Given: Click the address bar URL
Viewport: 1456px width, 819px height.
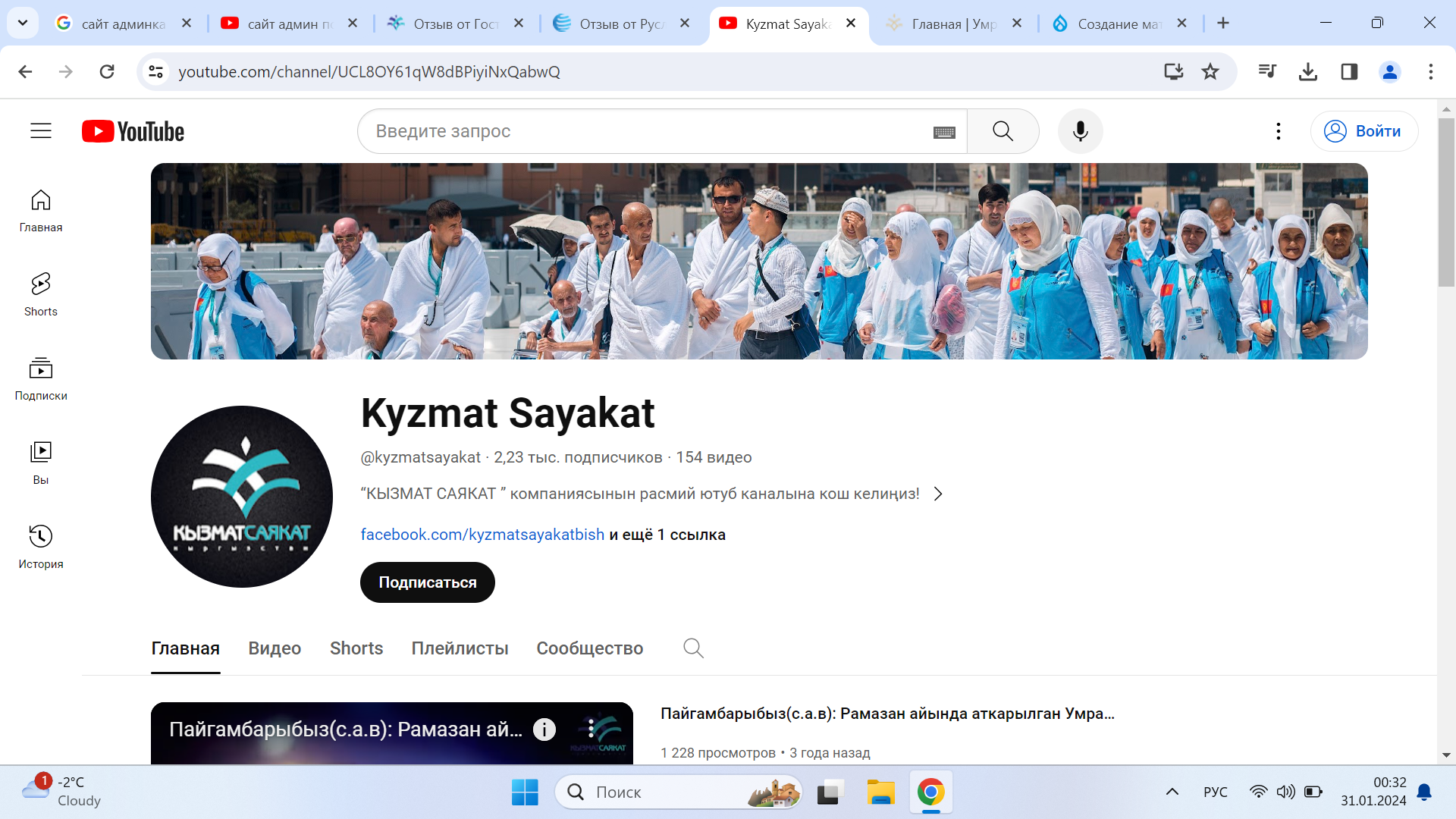Looking at the screenshot, I should tap(369, 71).
